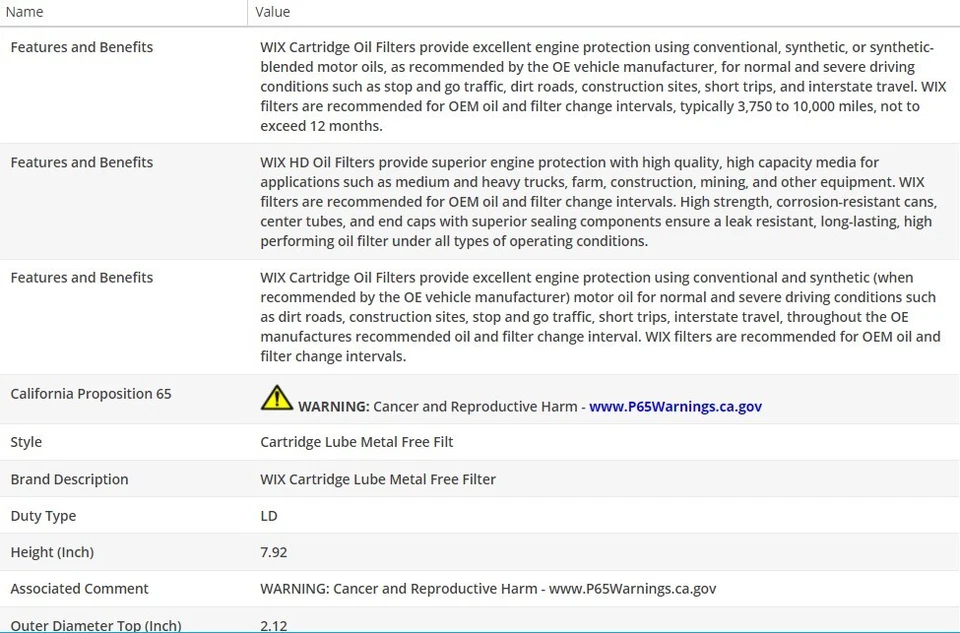This screenshot has width=960, height=633.
Task: Select the Style row label
Action: tap(26, 442)
